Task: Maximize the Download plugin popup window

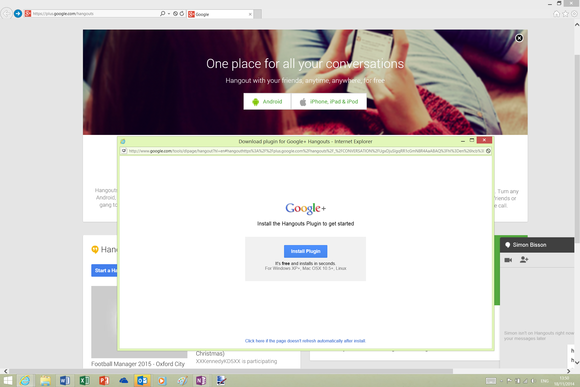Action: 472,141
